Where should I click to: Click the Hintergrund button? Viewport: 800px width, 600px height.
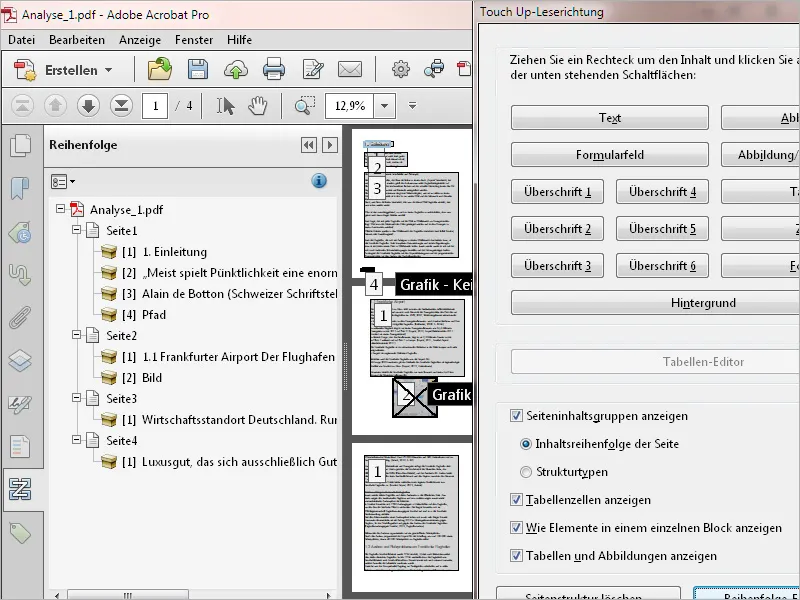pos(656,303)
